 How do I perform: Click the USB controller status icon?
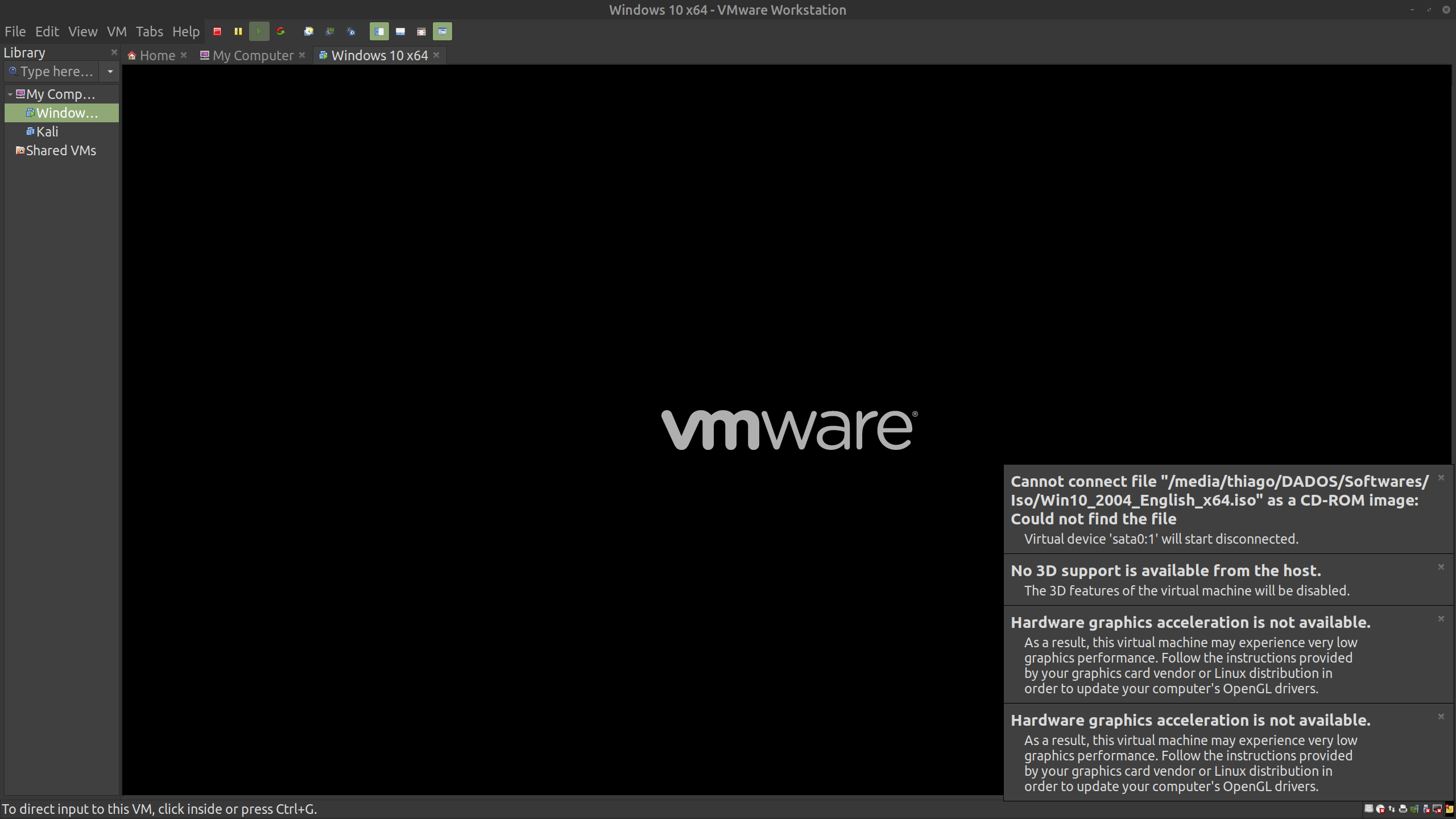(1426, 809)
